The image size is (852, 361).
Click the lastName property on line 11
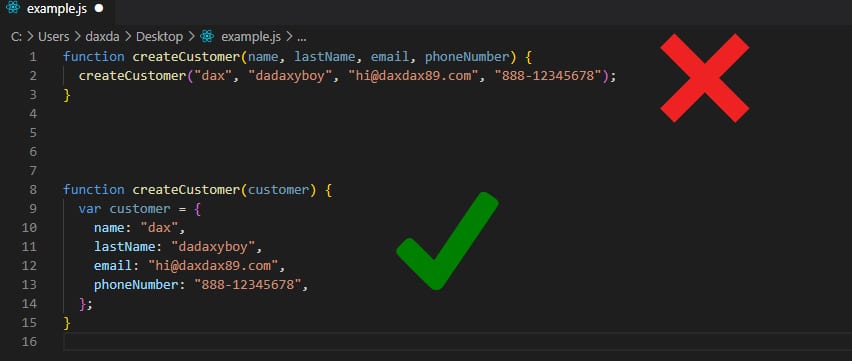tap(125, 247)
